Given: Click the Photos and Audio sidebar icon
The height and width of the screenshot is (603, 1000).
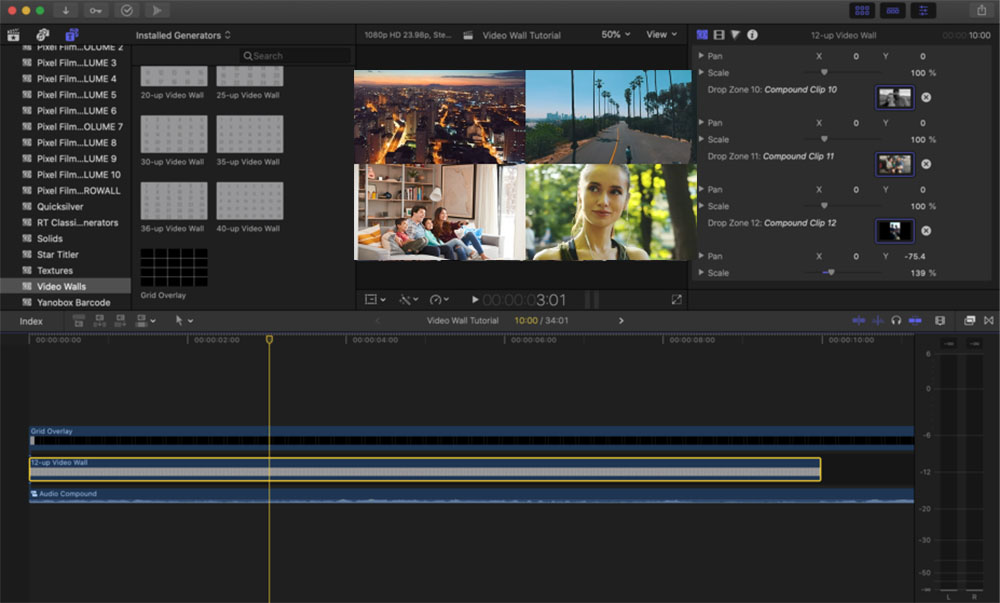Looking at the screenshot, I should 42,34.
